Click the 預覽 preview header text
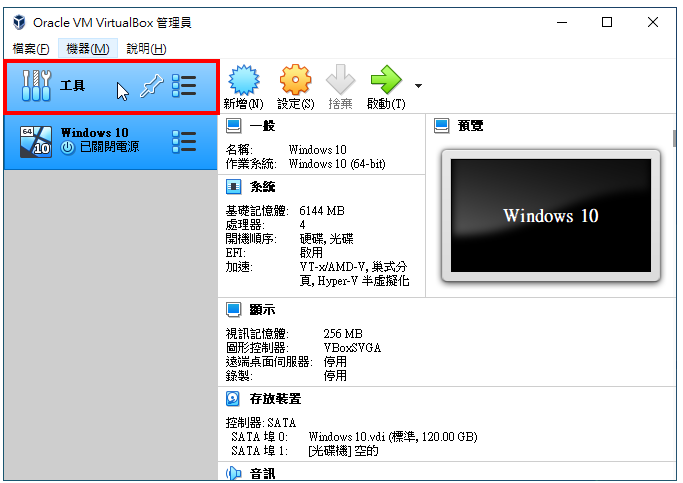Screen dimensions: 683x483 click(470, 126)
